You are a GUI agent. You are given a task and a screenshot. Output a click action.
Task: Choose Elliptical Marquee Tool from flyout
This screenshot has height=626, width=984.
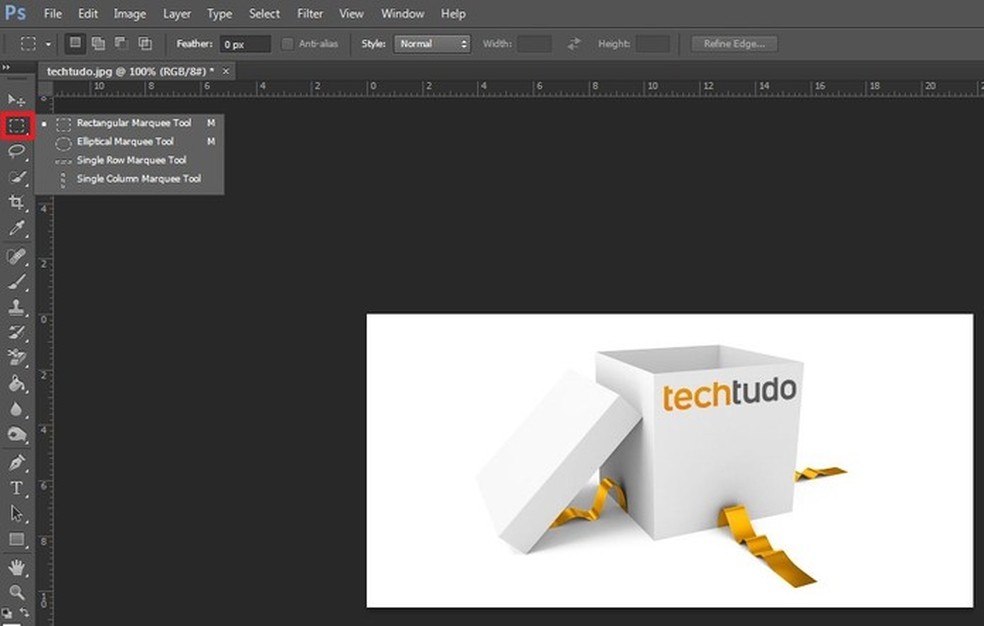(x=125, y=142)
